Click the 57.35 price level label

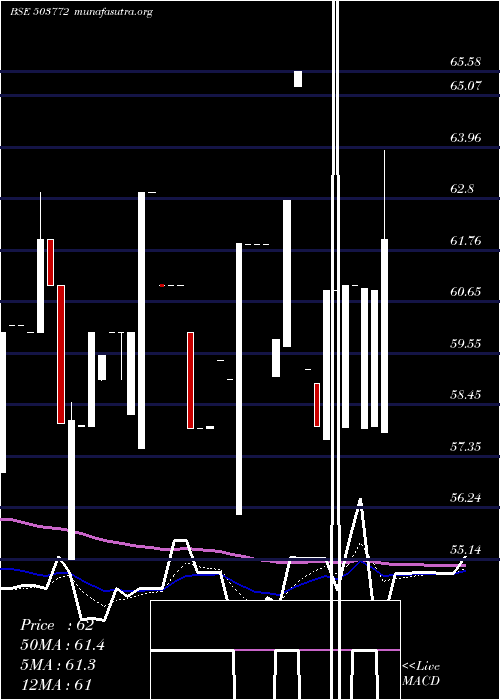tap(466, 446)
